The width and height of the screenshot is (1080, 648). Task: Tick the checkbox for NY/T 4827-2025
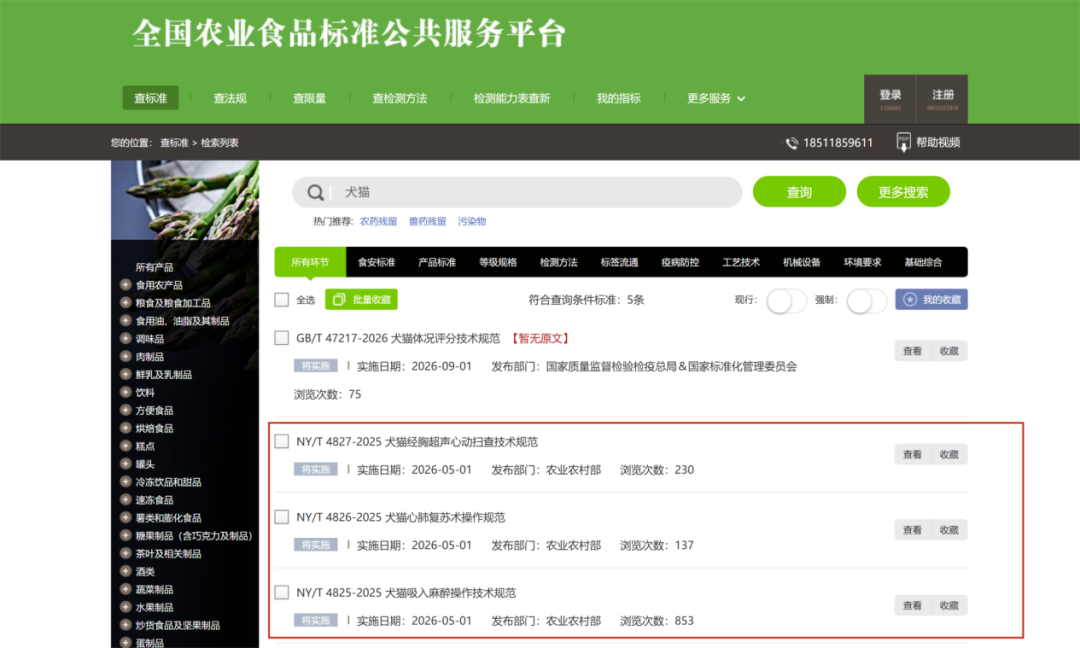(x=282, y=442)
